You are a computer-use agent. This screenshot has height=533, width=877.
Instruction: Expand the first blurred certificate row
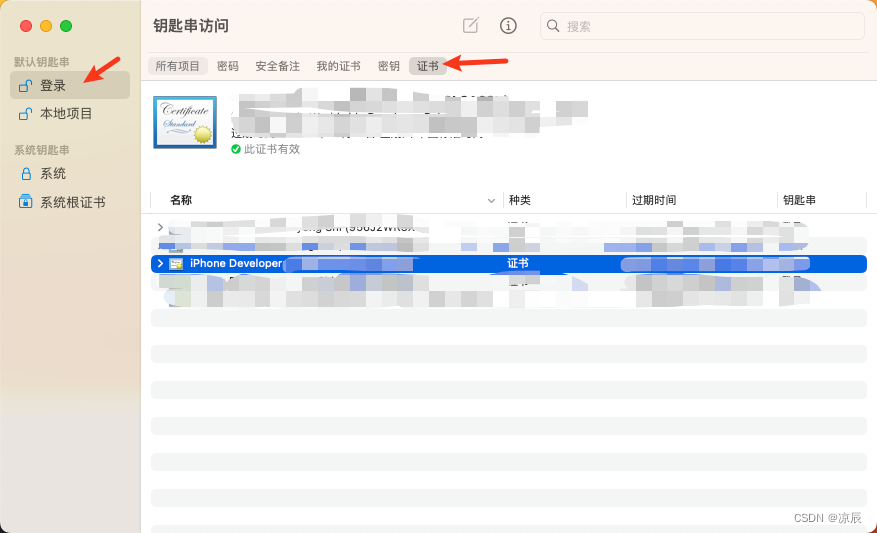161,227
